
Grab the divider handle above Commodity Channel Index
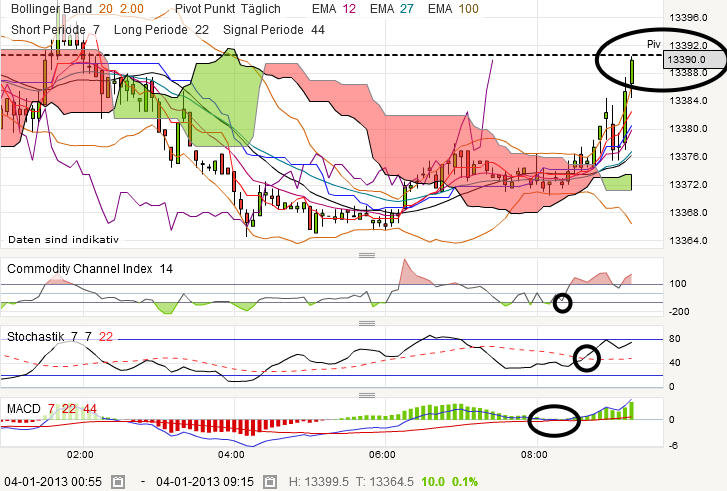(x=367, y=255)
